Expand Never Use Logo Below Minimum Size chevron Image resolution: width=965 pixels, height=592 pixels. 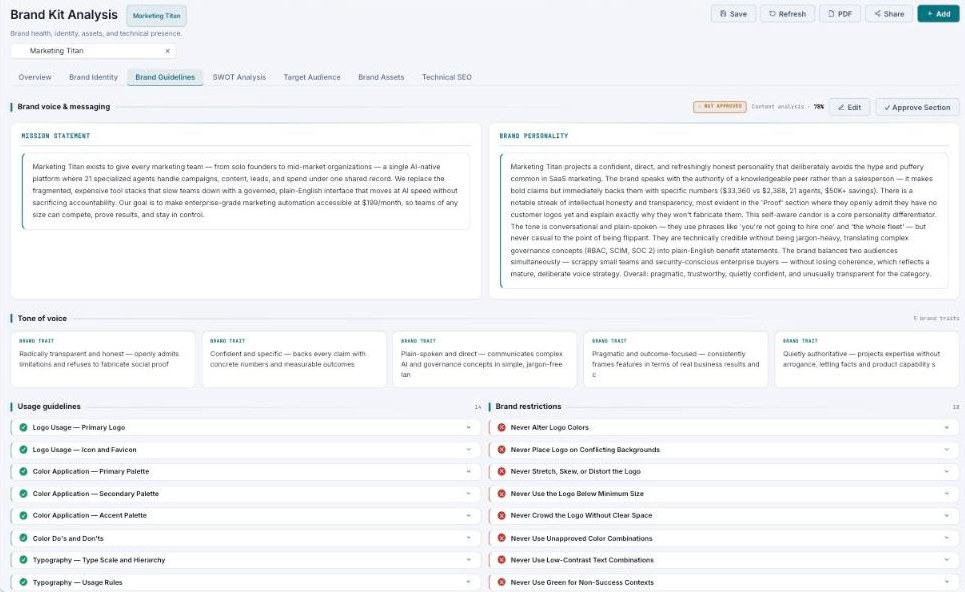click(947, 494)
